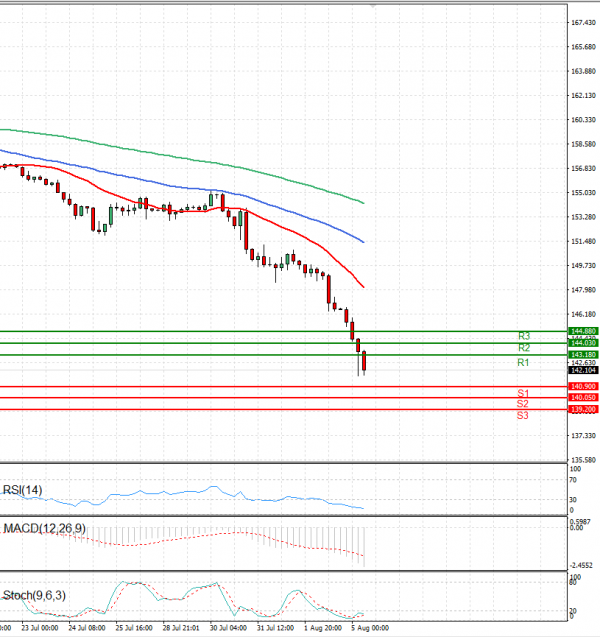Screen dimensions: 600x637
Task: Select the current price 142.104 tag
Action: (583, 370)
